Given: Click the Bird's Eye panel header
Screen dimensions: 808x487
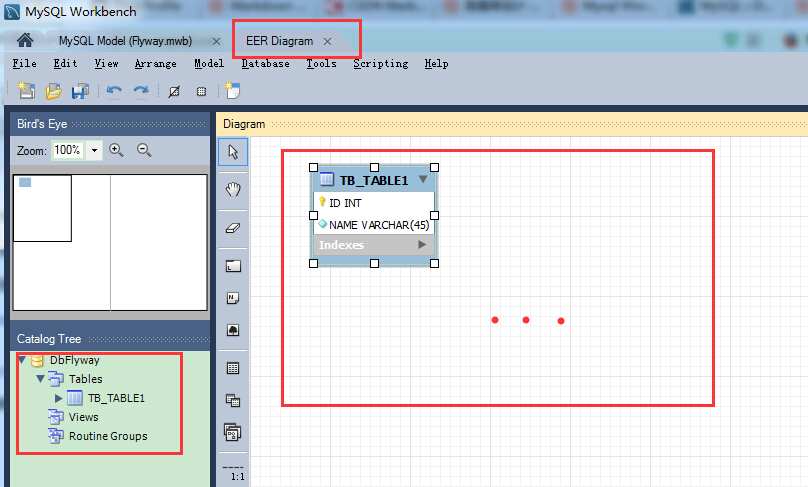Looking at the screenshot, I should pyautogui.click(x=110, y=124).
